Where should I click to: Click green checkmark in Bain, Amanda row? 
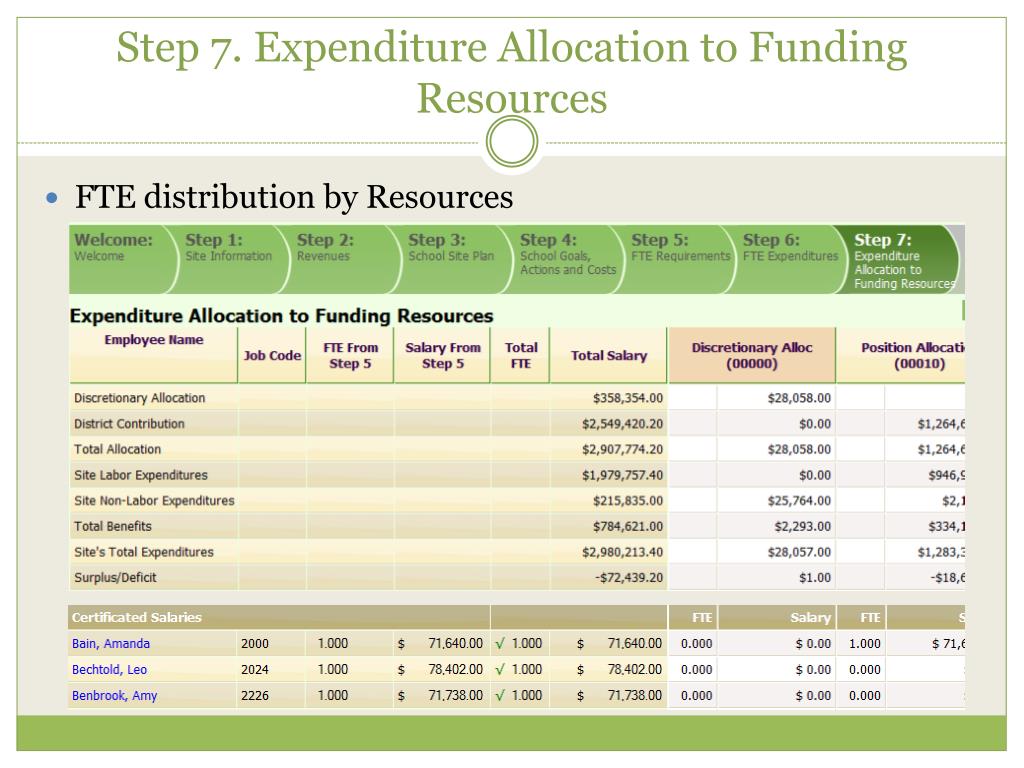point(500,644)
